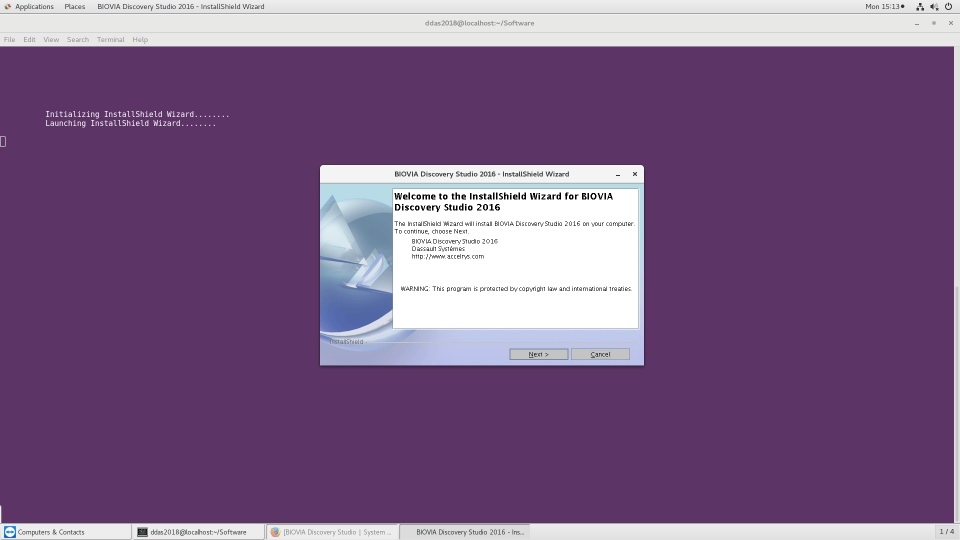Screen dimensions: 960x540
Task: Minimize the terminal window
Action: 917,23
